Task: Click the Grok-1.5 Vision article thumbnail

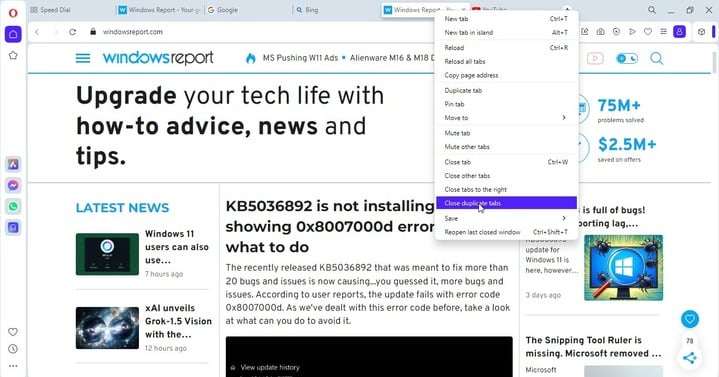Action: coord(107,328)
